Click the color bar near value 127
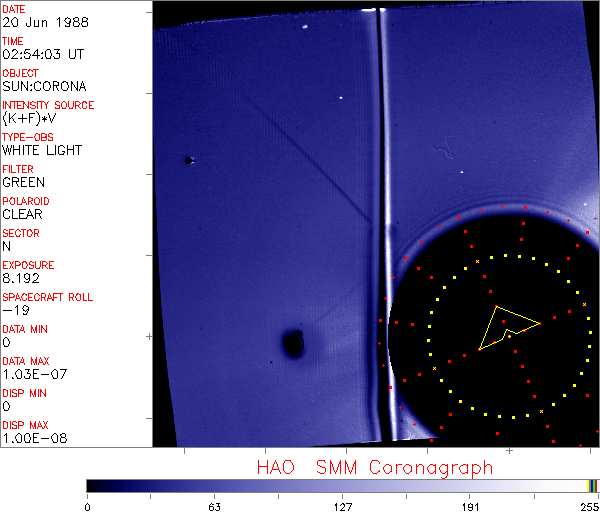This screenshot has height=512, width=600. click(x=342, y=485)
